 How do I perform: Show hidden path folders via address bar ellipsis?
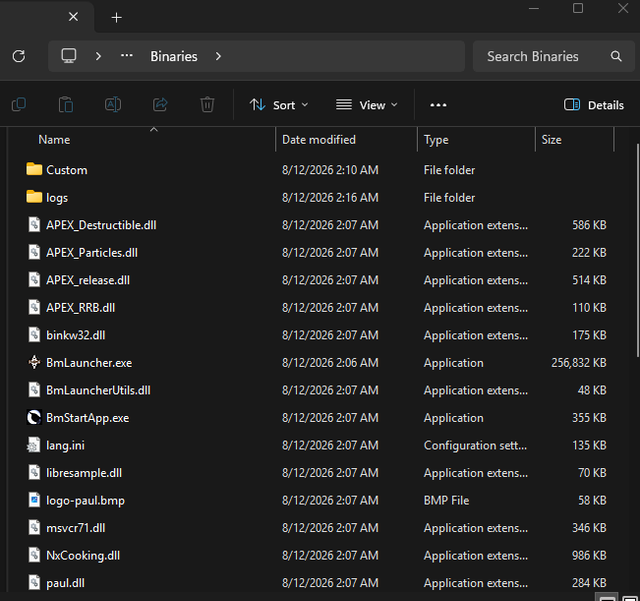tap(127, 56)
